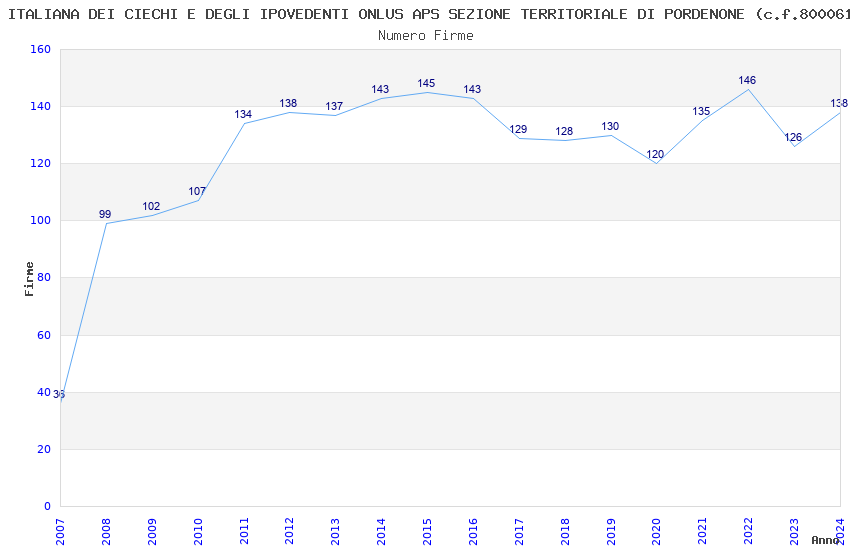Click the y-axis value 160

pos(41,49)
